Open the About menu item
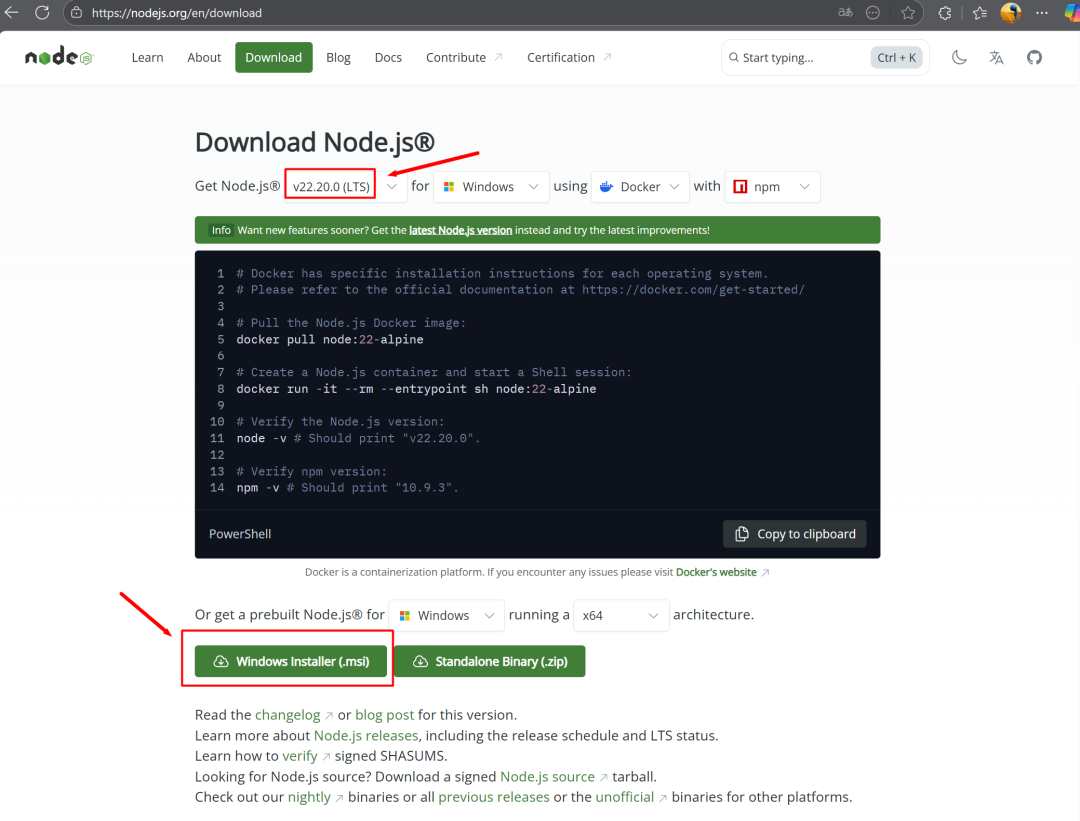The width and height of the screenshot is (1080, 821). pyautogui.click(x=204, y=57)
